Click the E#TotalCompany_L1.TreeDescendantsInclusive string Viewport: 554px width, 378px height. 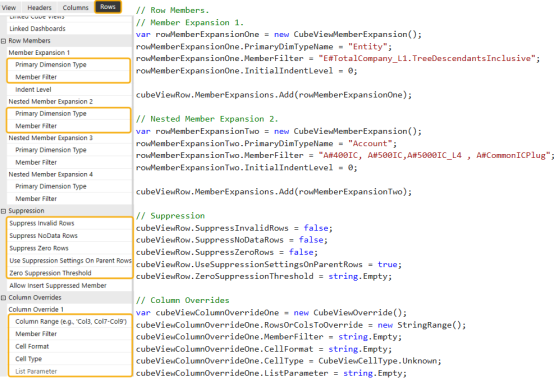pos(427,59)
